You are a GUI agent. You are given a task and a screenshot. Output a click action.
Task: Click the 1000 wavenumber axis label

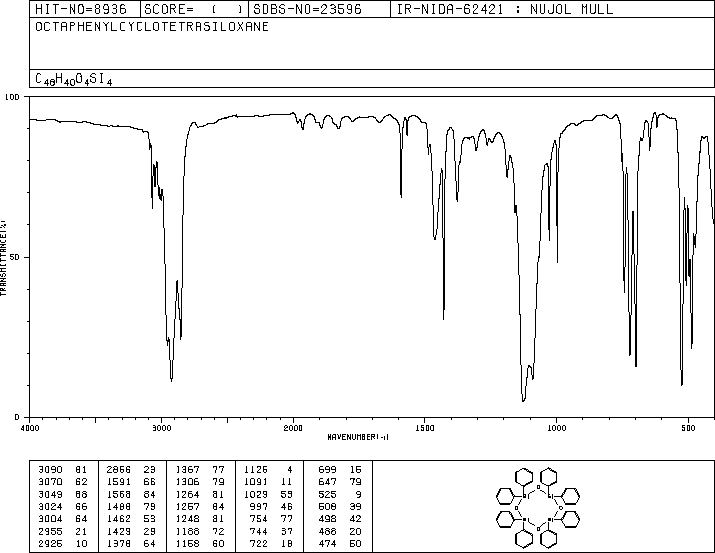556,428
